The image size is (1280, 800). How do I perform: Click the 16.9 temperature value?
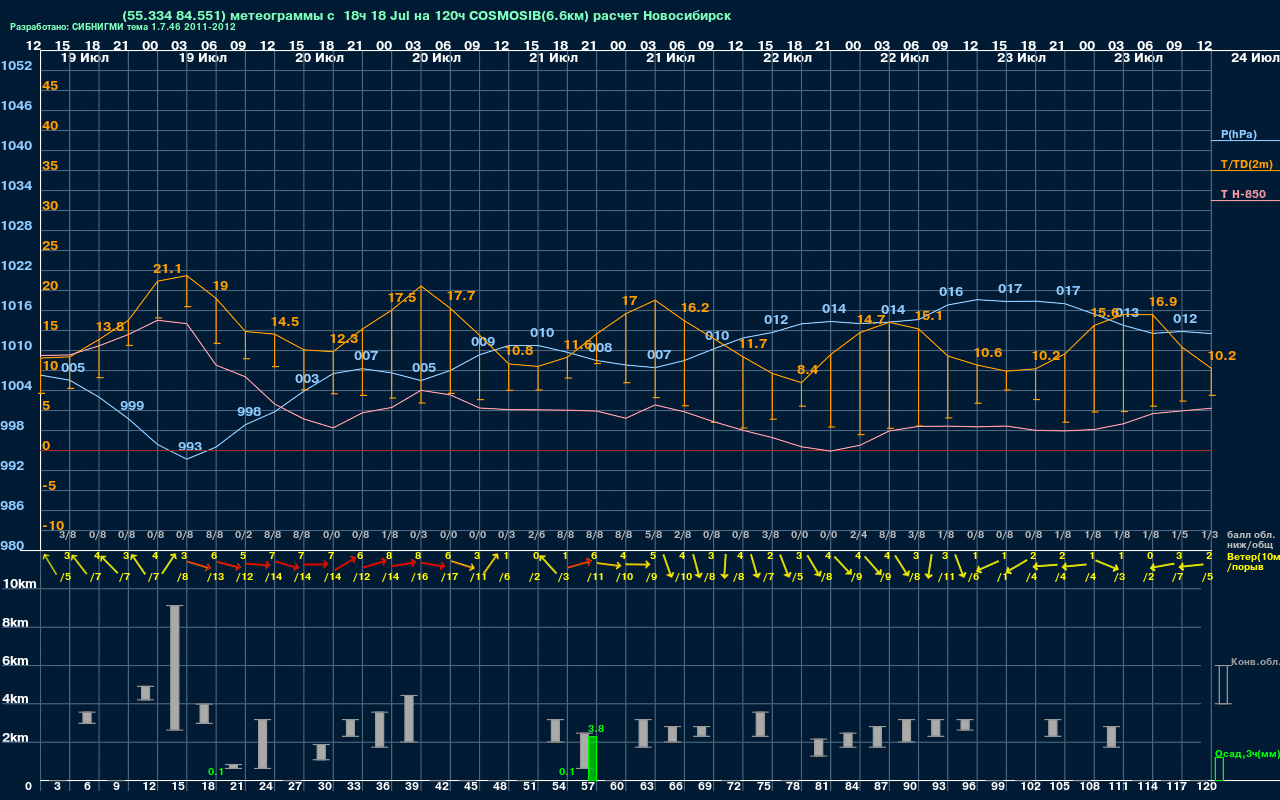click(1163, 302)
